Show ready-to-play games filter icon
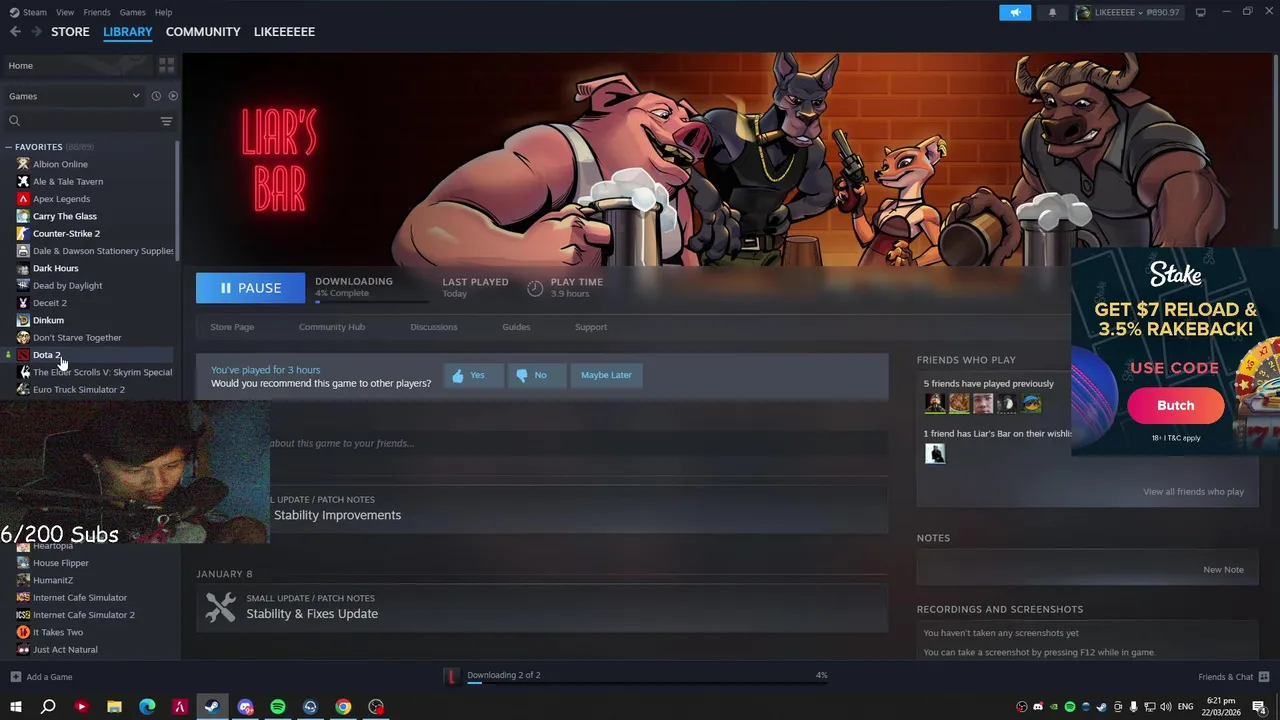The height and width of the screenshot is (720, 1280). pyautogui.click(x=173, y=96)
